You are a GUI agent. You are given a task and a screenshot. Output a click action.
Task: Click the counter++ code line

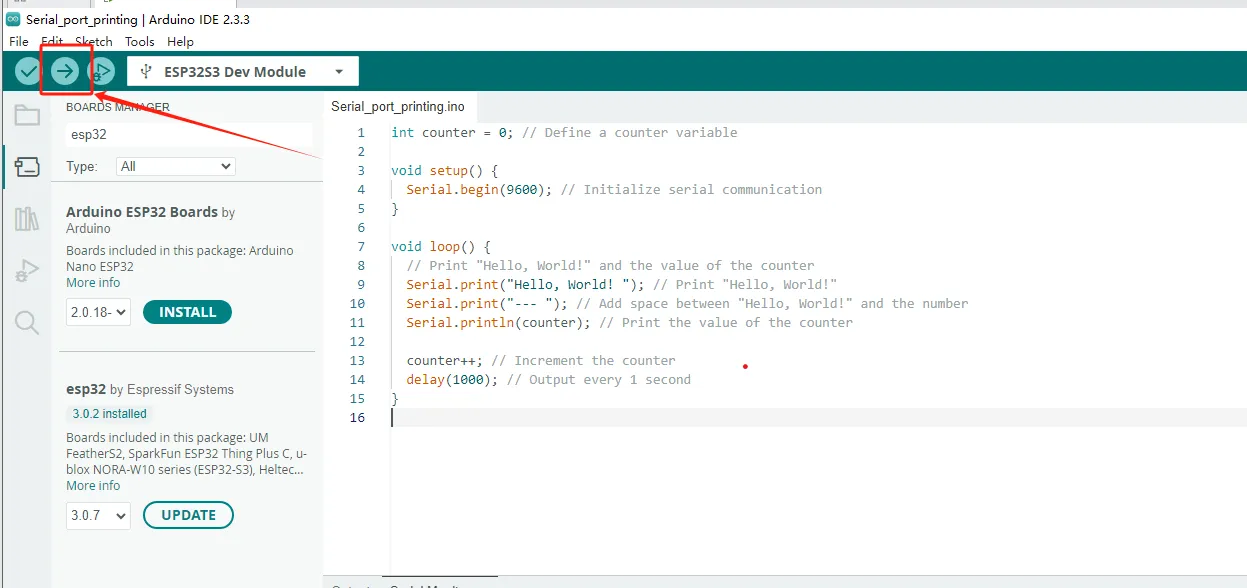coord(541,360)
